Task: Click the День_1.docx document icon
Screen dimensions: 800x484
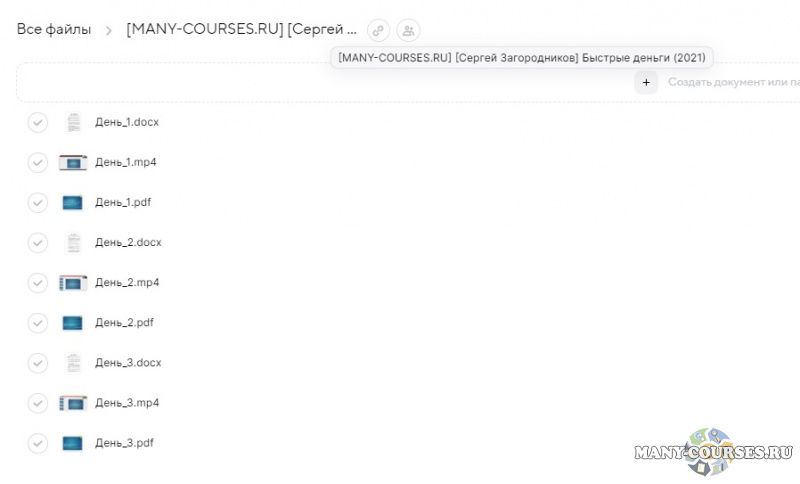Action: (72, 122)
